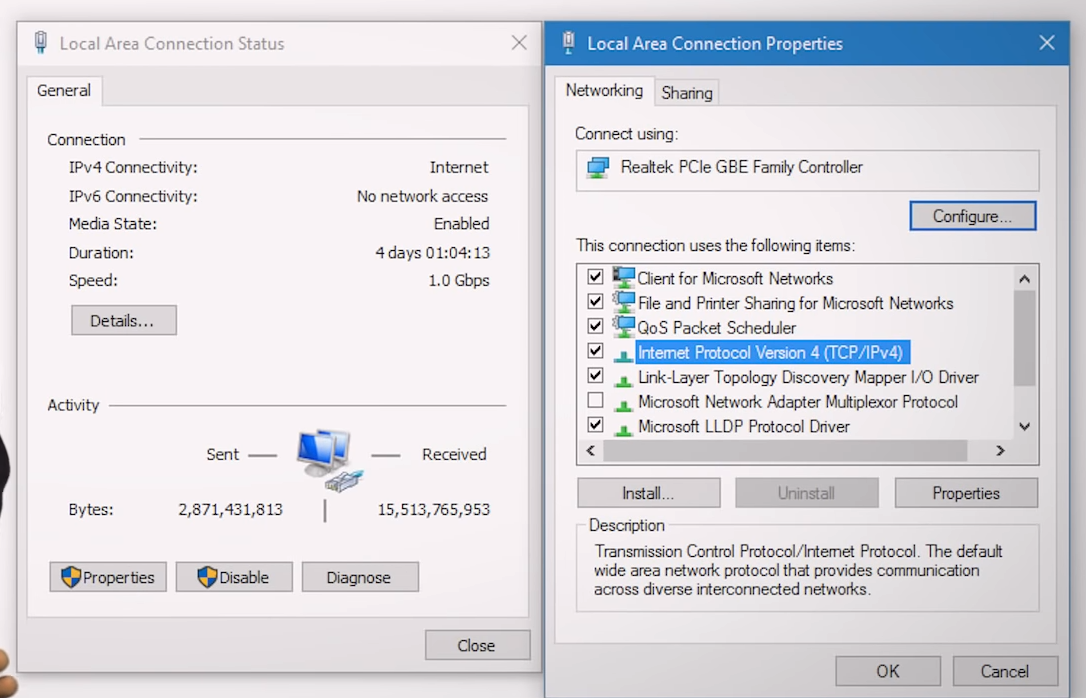Select Link-Layer Topology Discovery Mapper I/O Driver
The width and height of the screenshot is (1086, 698).
point(808,377)
